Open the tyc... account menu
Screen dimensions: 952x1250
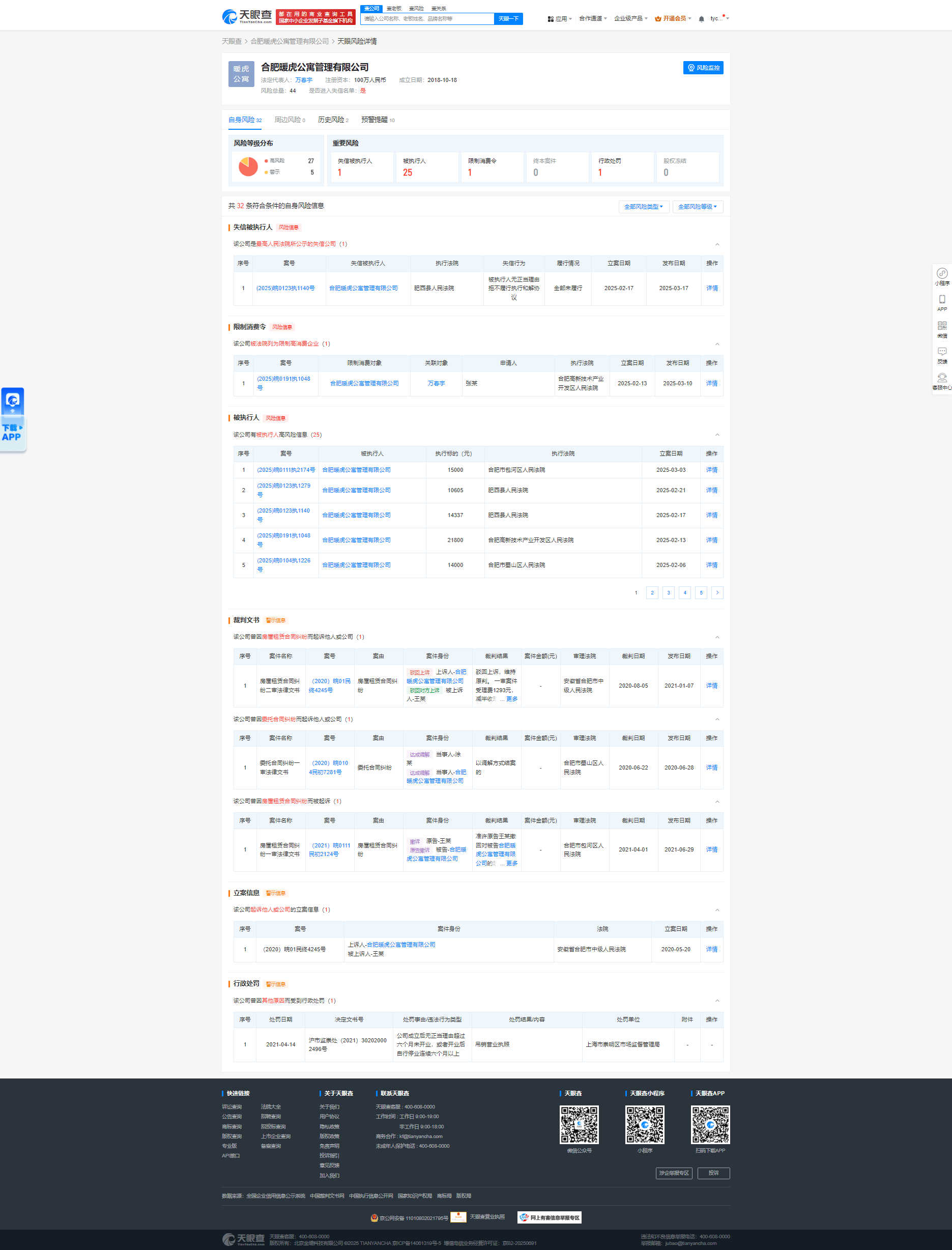click(x=719, y=19)
